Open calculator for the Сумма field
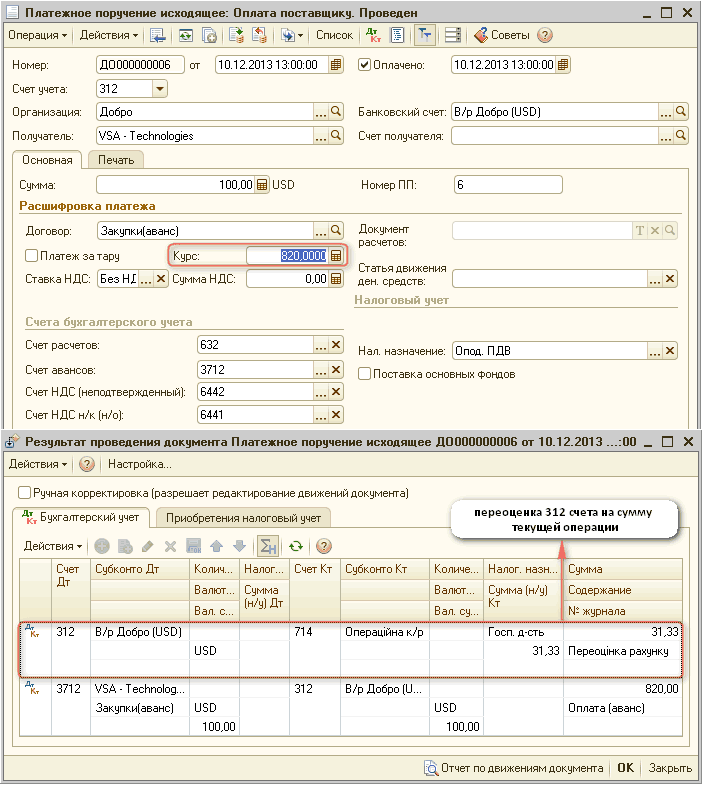 click(x=262, y=185)
